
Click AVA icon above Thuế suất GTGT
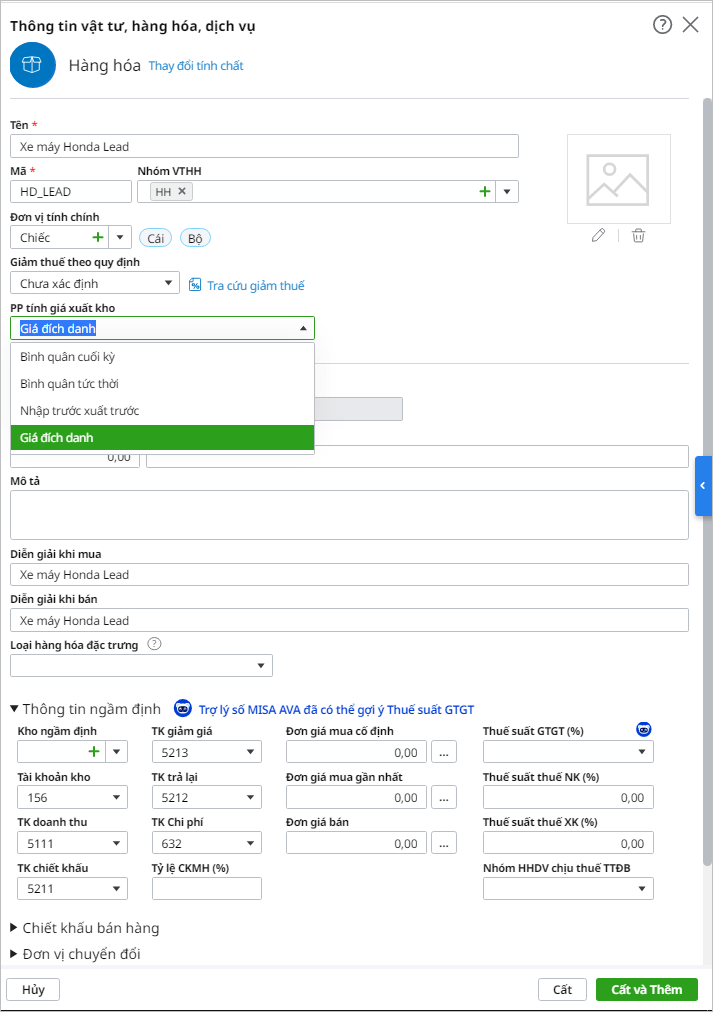click(x=643, y=729)
